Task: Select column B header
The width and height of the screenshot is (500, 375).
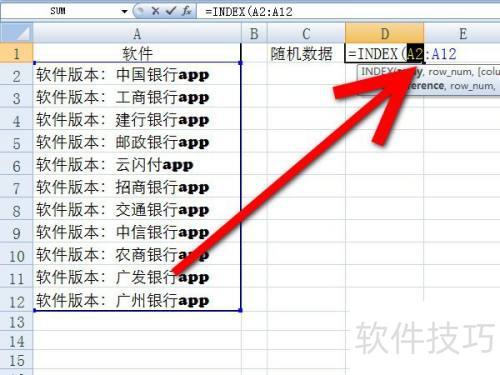Action: 254,33
